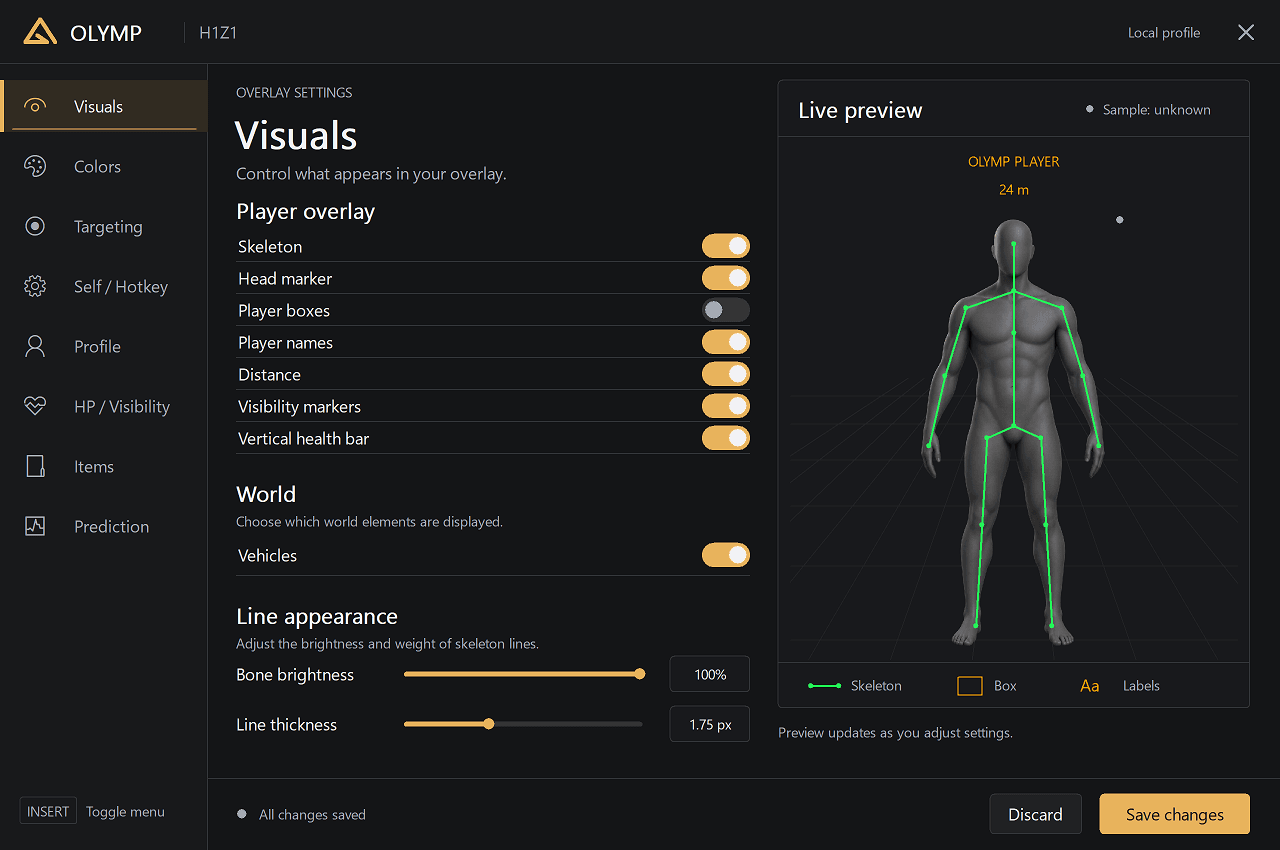This screenshot has width=1280, height=850.
Task: Open the Profile section
Action: point(104,346)
